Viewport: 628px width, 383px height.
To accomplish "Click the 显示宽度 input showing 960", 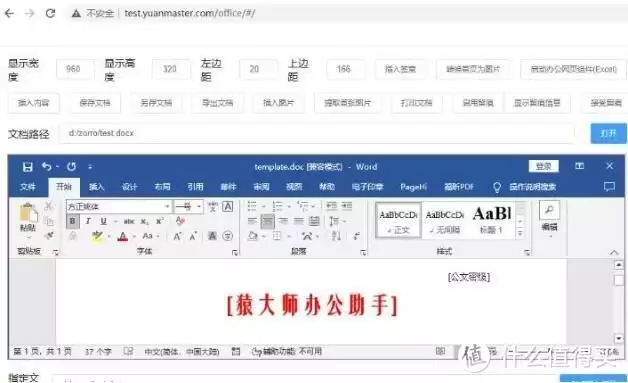I will point(74,69).
